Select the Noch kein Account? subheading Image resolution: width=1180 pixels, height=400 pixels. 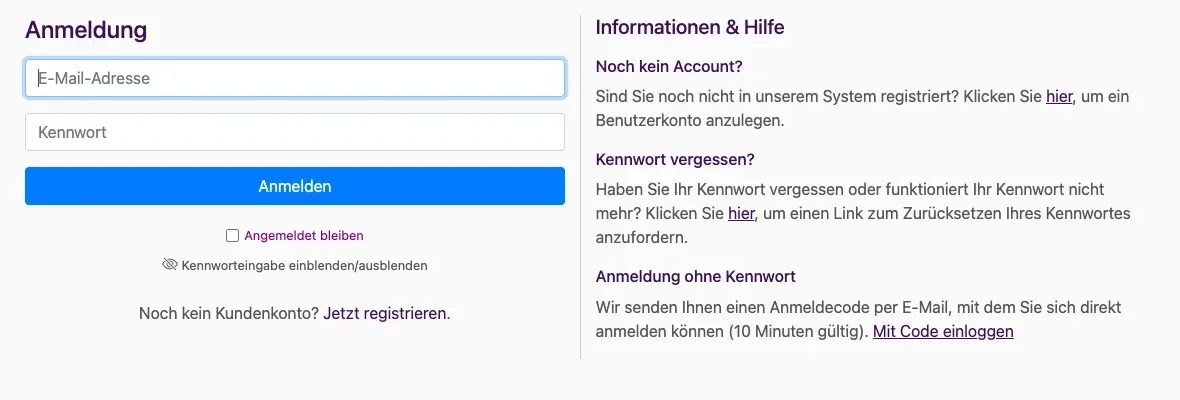669,66
